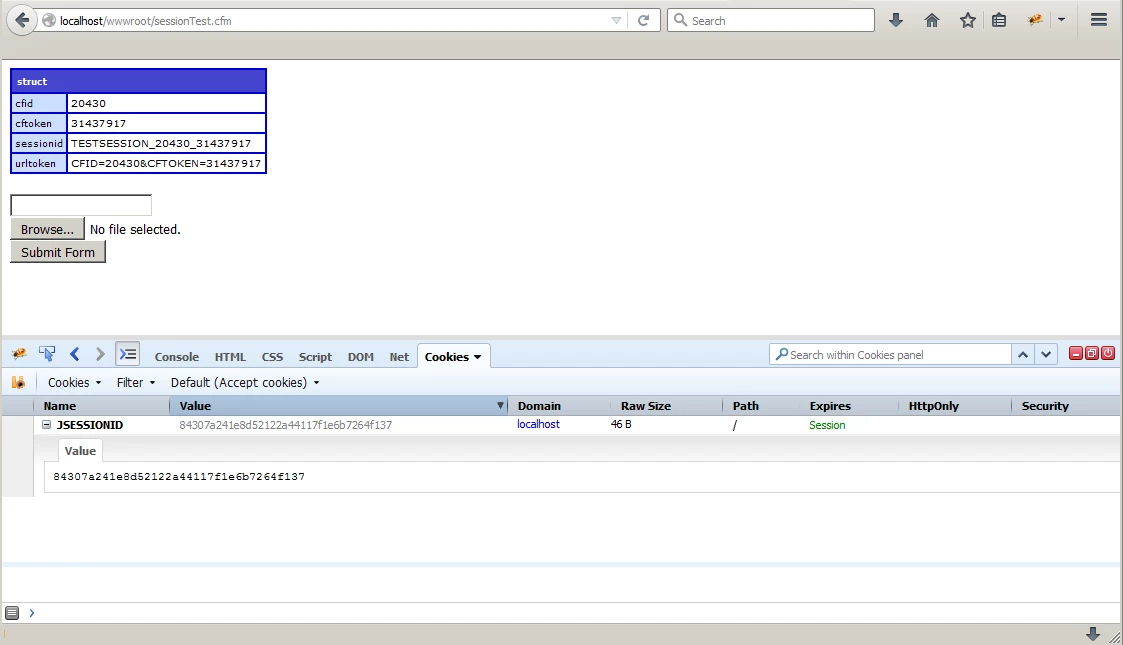Open the downloads arrow in browser toolbar
The width and height of the screenshot is (1123, 645).
(x=896, y=20)
